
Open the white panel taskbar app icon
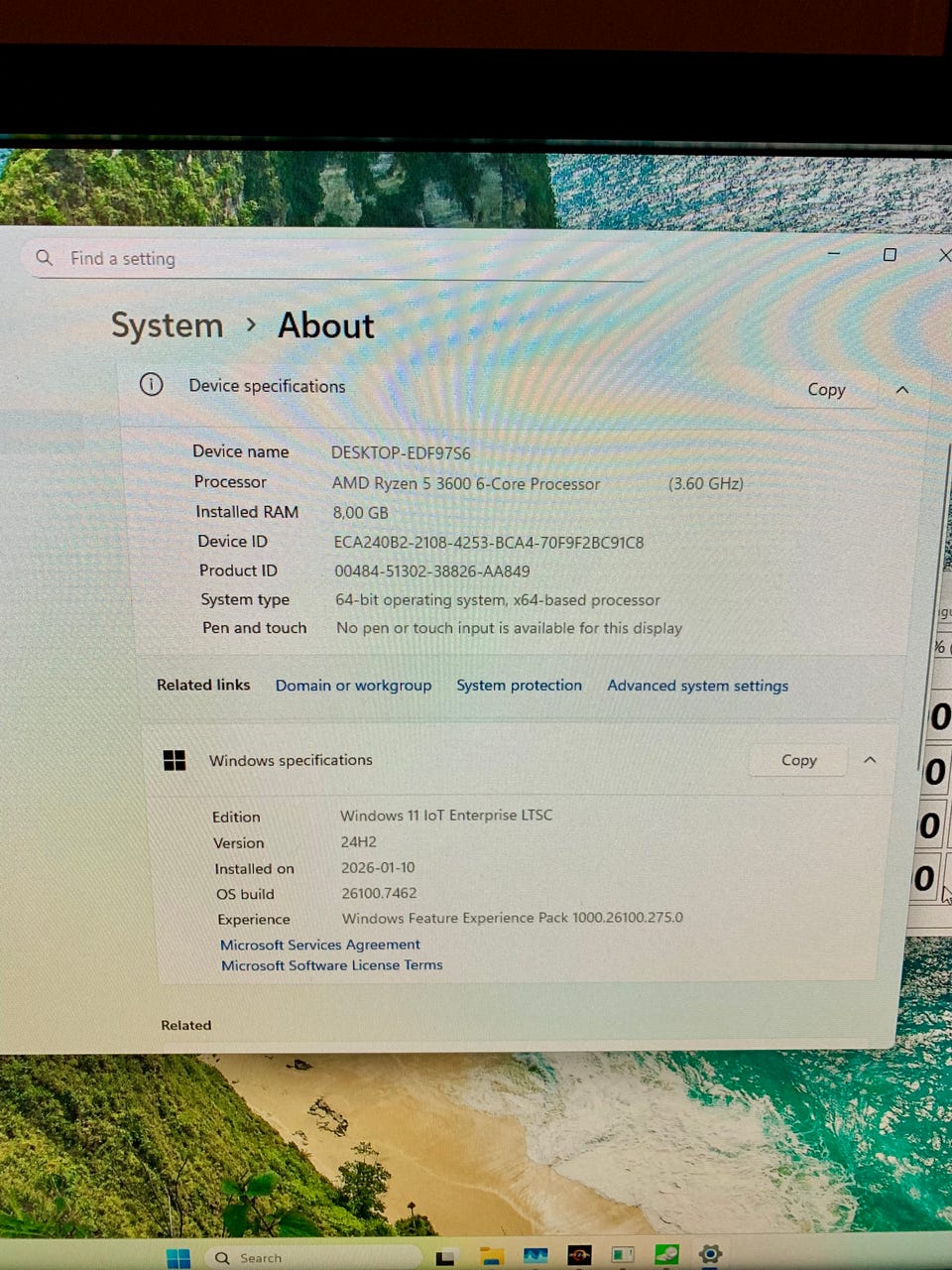623,1255
